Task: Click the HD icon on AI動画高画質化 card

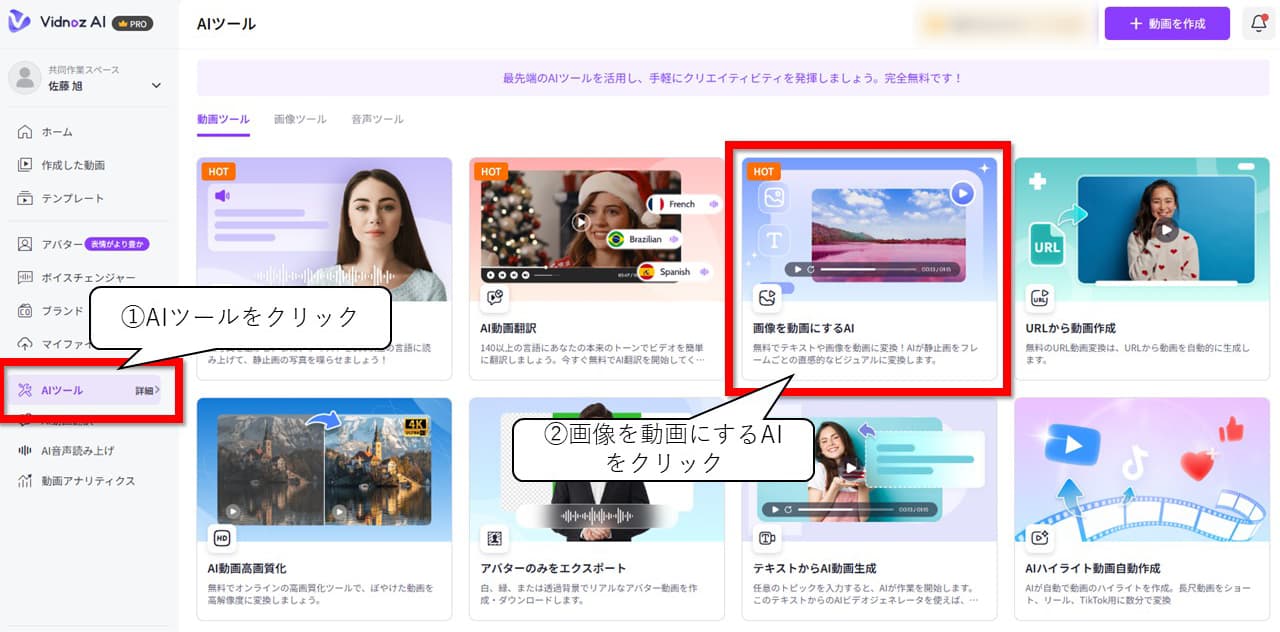Action: [222, 538]
